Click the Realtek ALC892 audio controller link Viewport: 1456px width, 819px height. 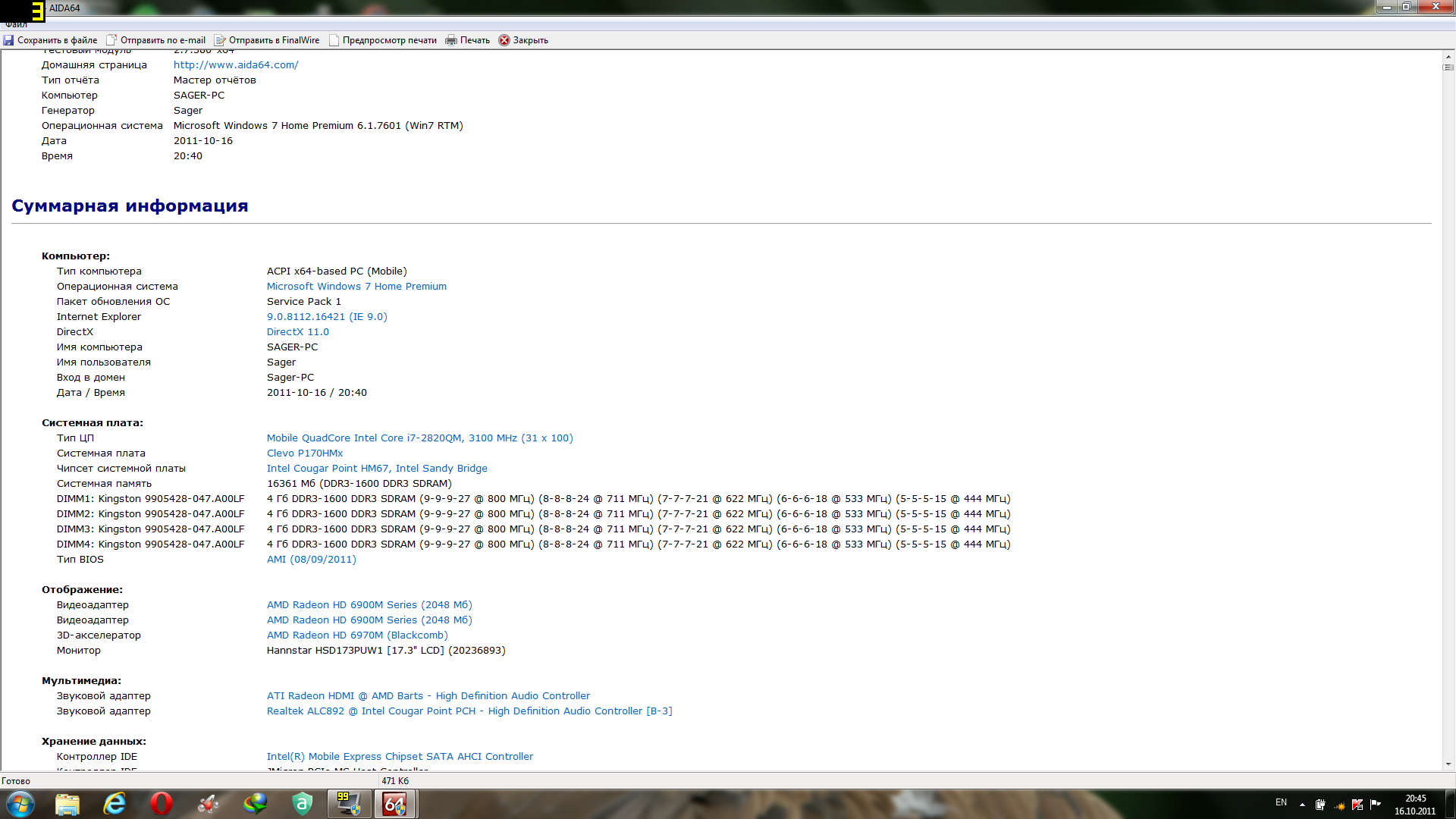(x=469, y=711)
